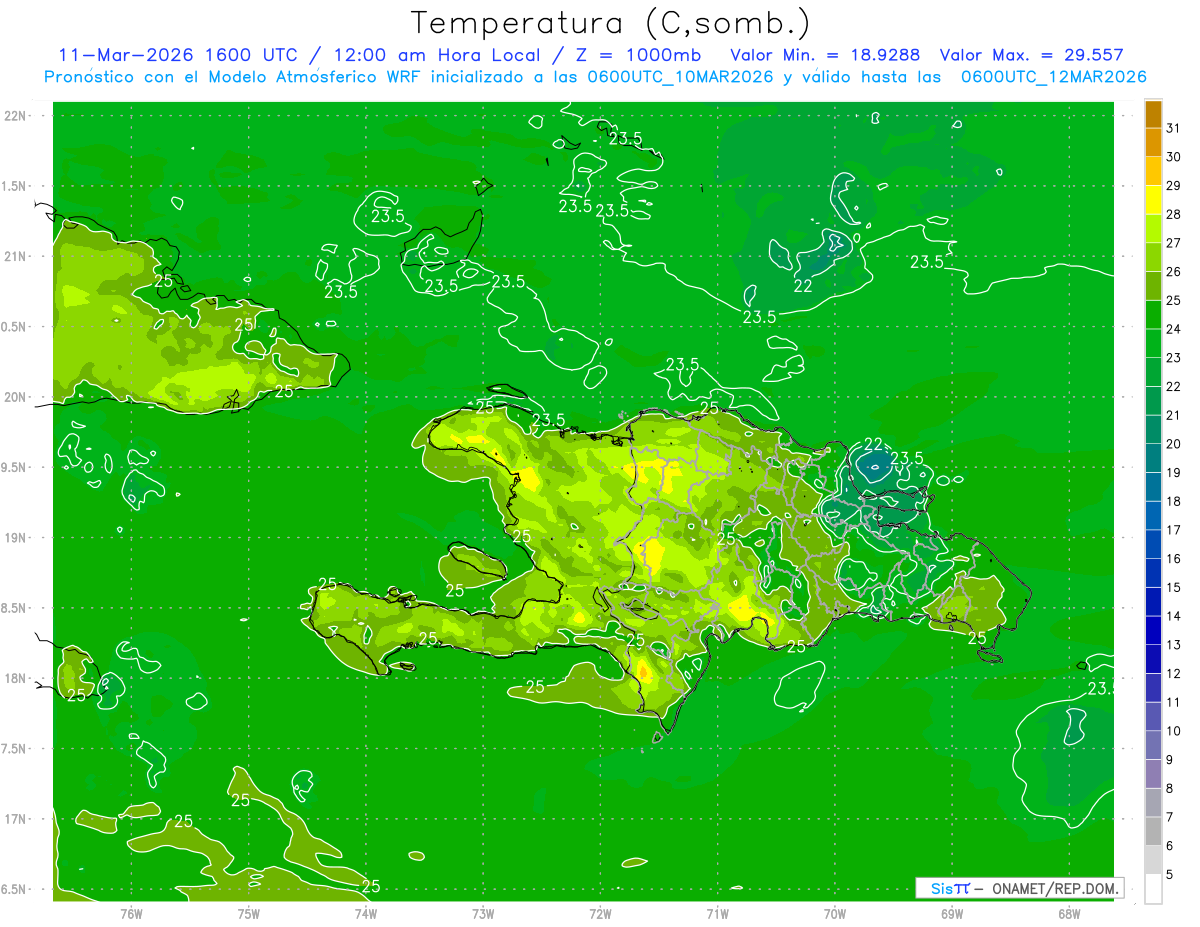Click the "76W" longitude label
1200x927 pixels.
coord(131,914)
